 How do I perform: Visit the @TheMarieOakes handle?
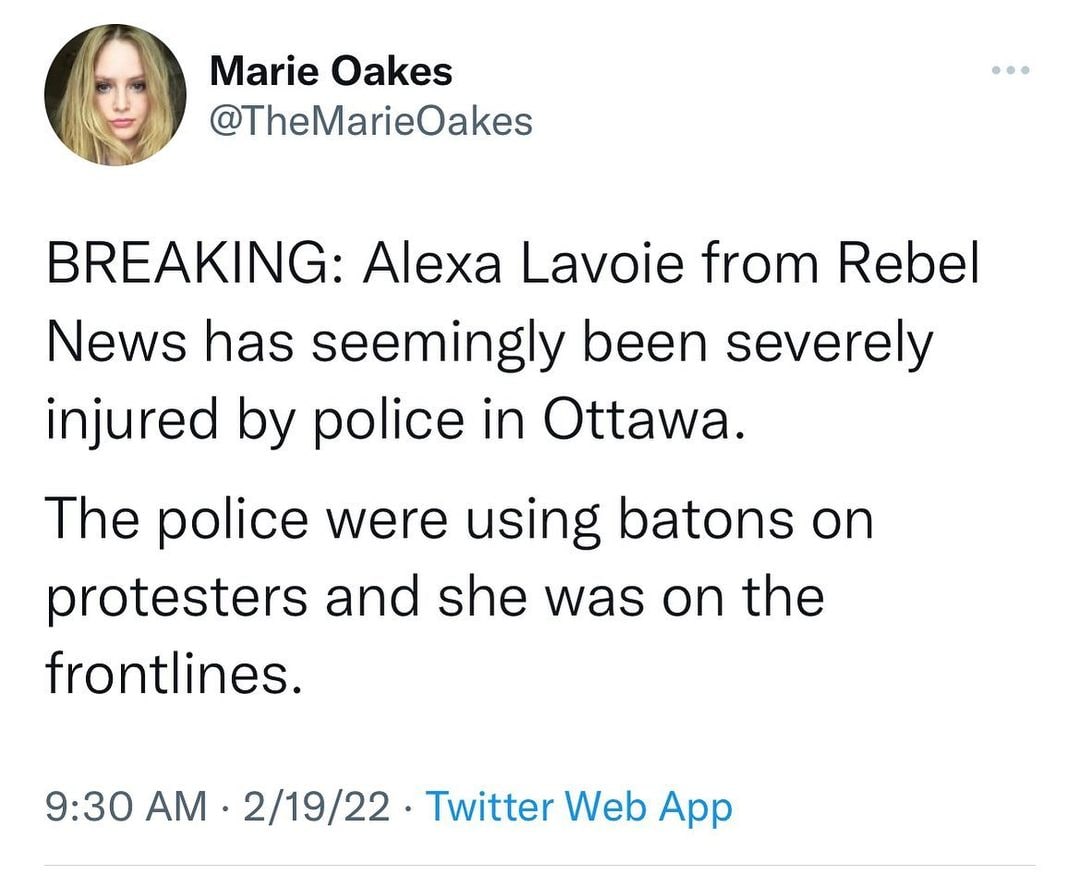tap(371, 121)
